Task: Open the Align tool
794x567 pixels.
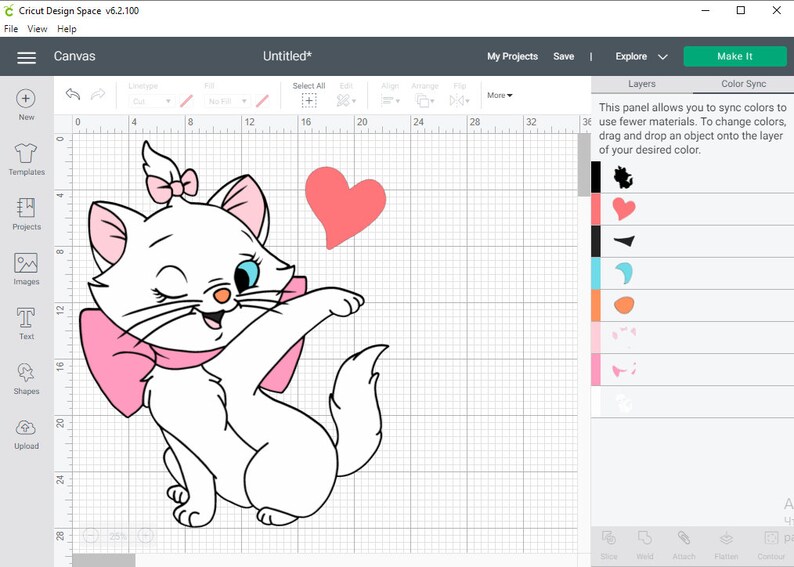Action: pyautogui.click(x=390, y=101)
